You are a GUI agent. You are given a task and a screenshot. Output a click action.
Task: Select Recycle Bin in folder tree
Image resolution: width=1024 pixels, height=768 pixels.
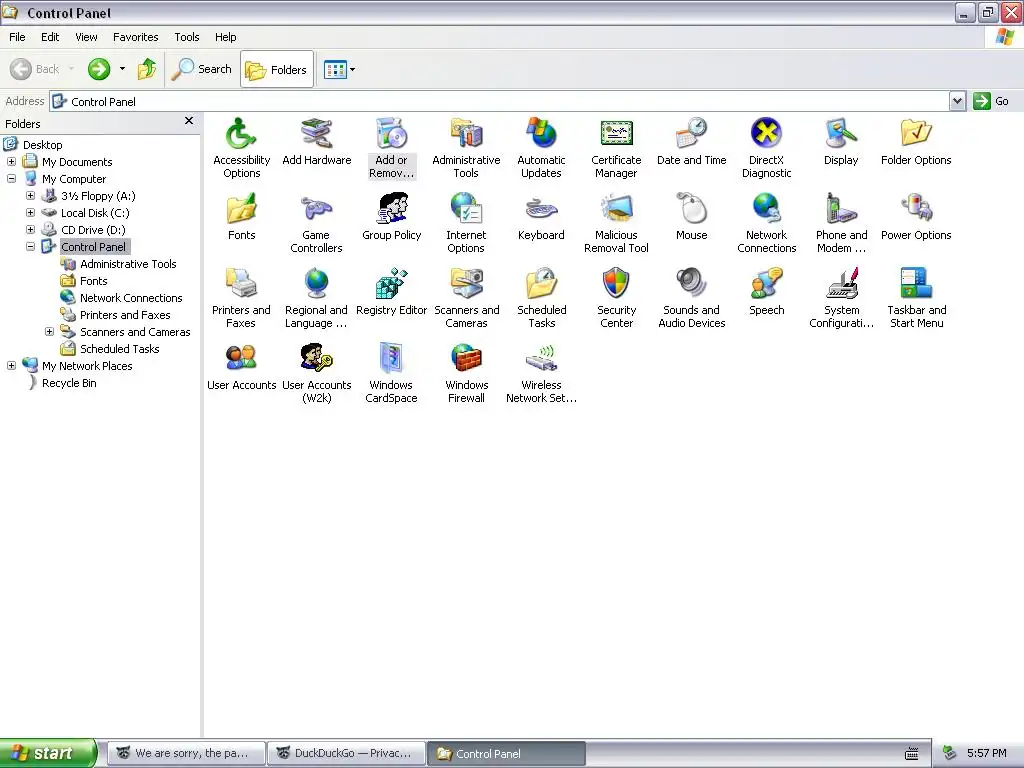(69, 383)
